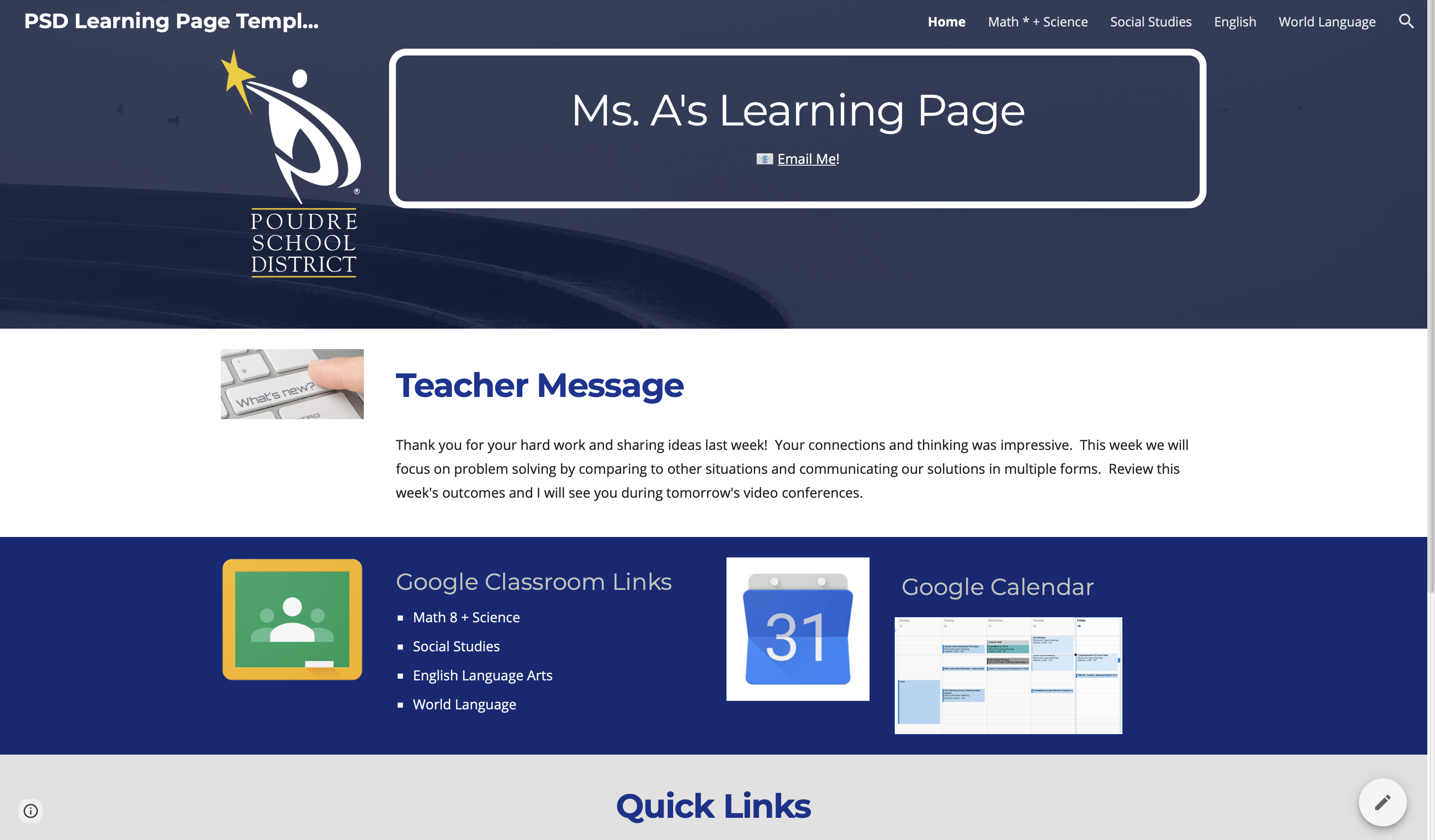The width and height of the screenshot is (1435, 840).
Task: Click the Google Classroom icon
Action: (x=292, y=618)
